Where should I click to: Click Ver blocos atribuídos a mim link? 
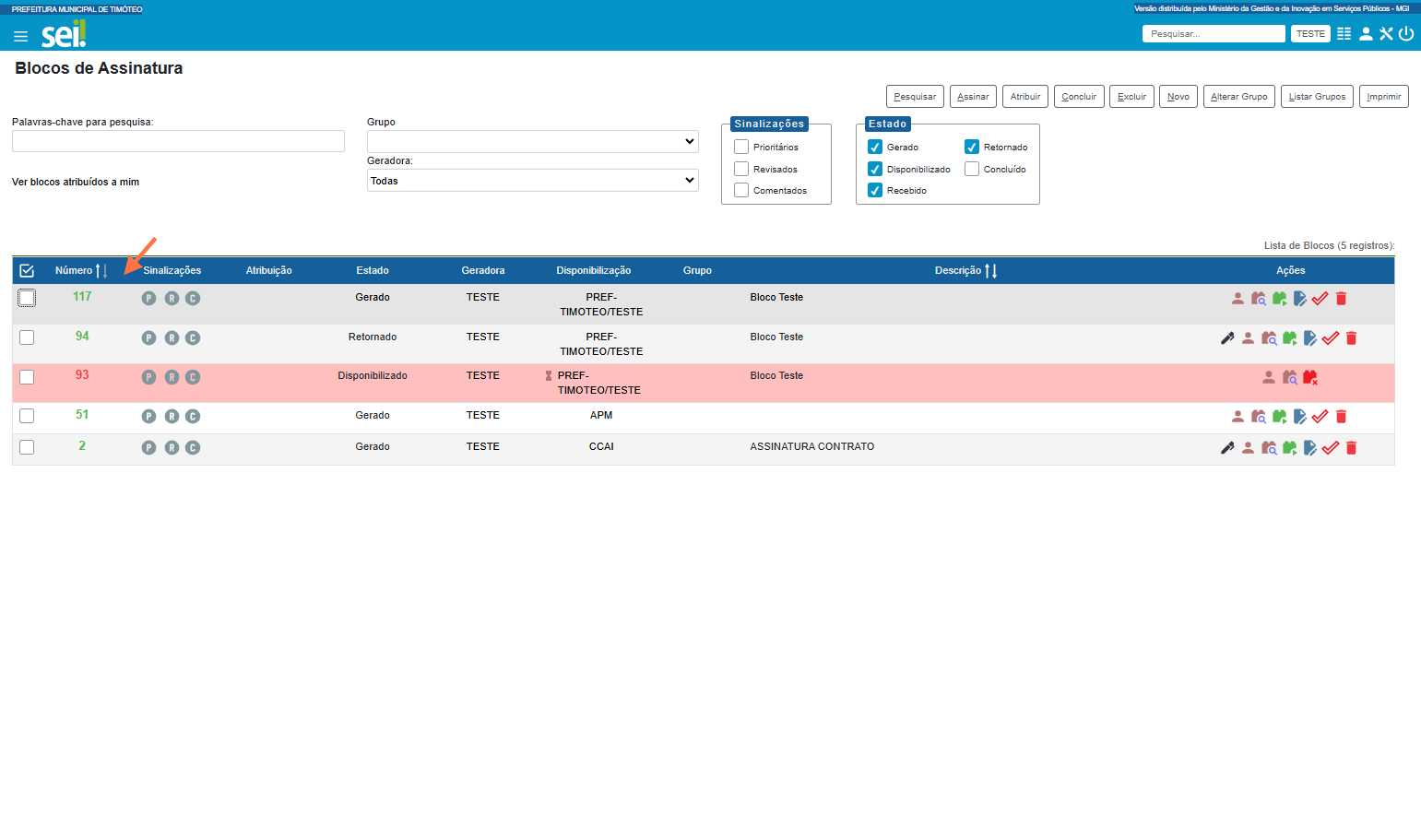[76, 183]
